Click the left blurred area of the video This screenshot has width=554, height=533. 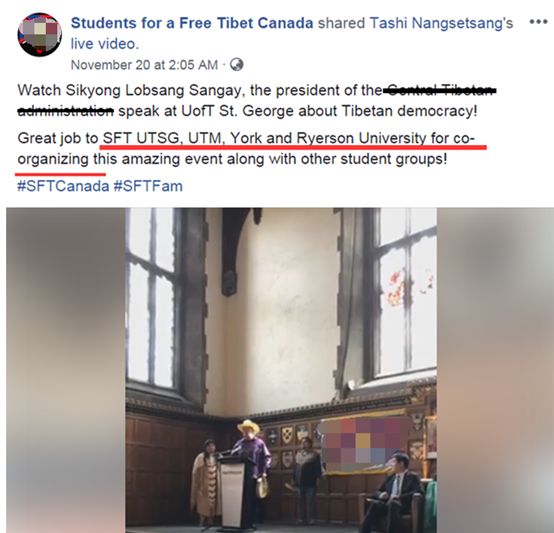(x=66, y=370)
